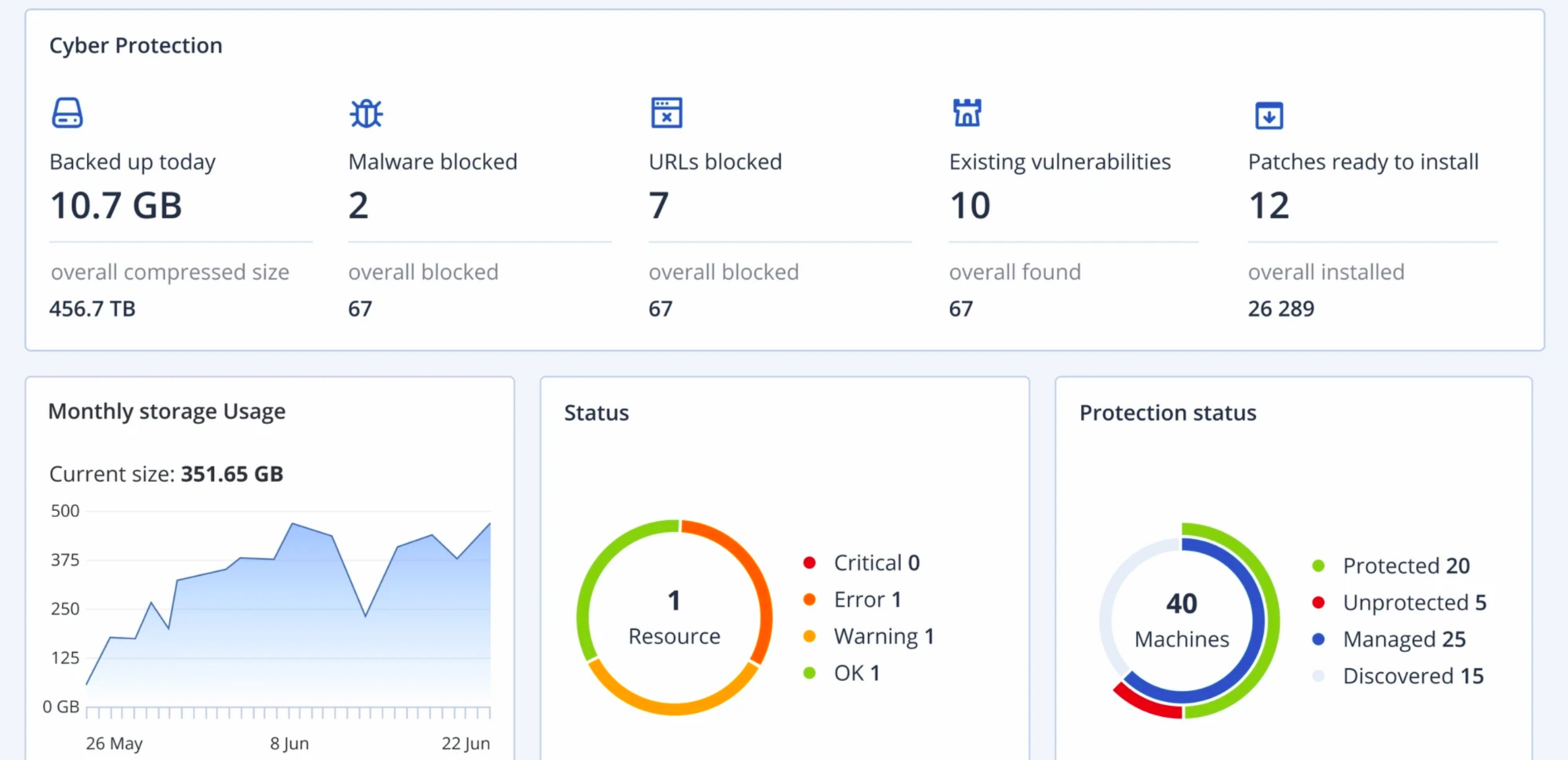Select the OK 1 legend entry

[x=856, y=673]
